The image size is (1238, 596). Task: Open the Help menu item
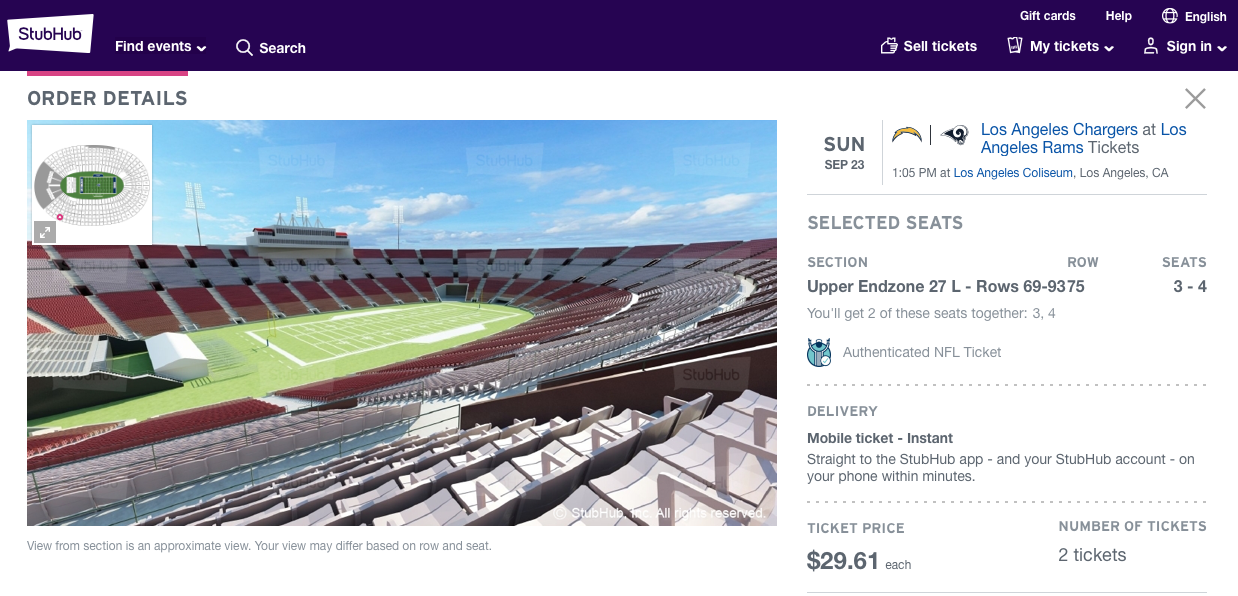1118,16
